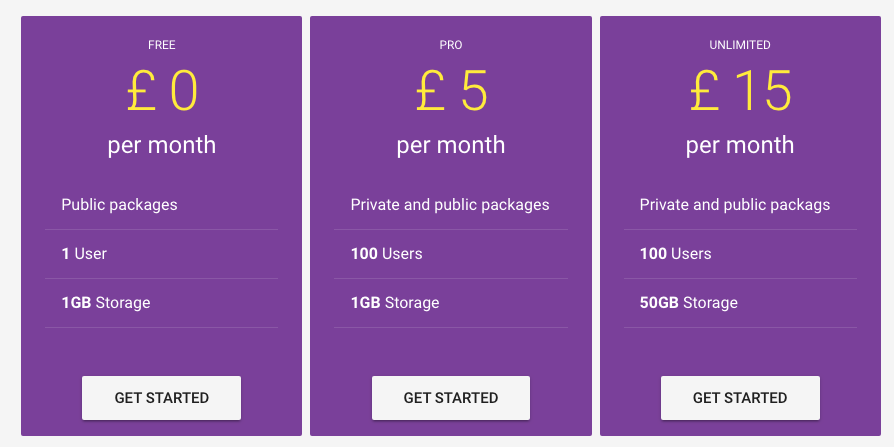
Task: Select the UNLIMITED plan title
Action: [x=740, y=45]
